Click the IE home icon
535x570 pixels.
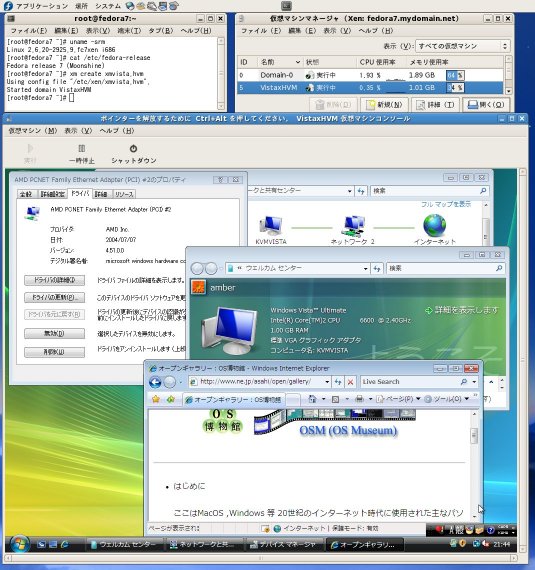pyautogui.click(x=312, y=399)
